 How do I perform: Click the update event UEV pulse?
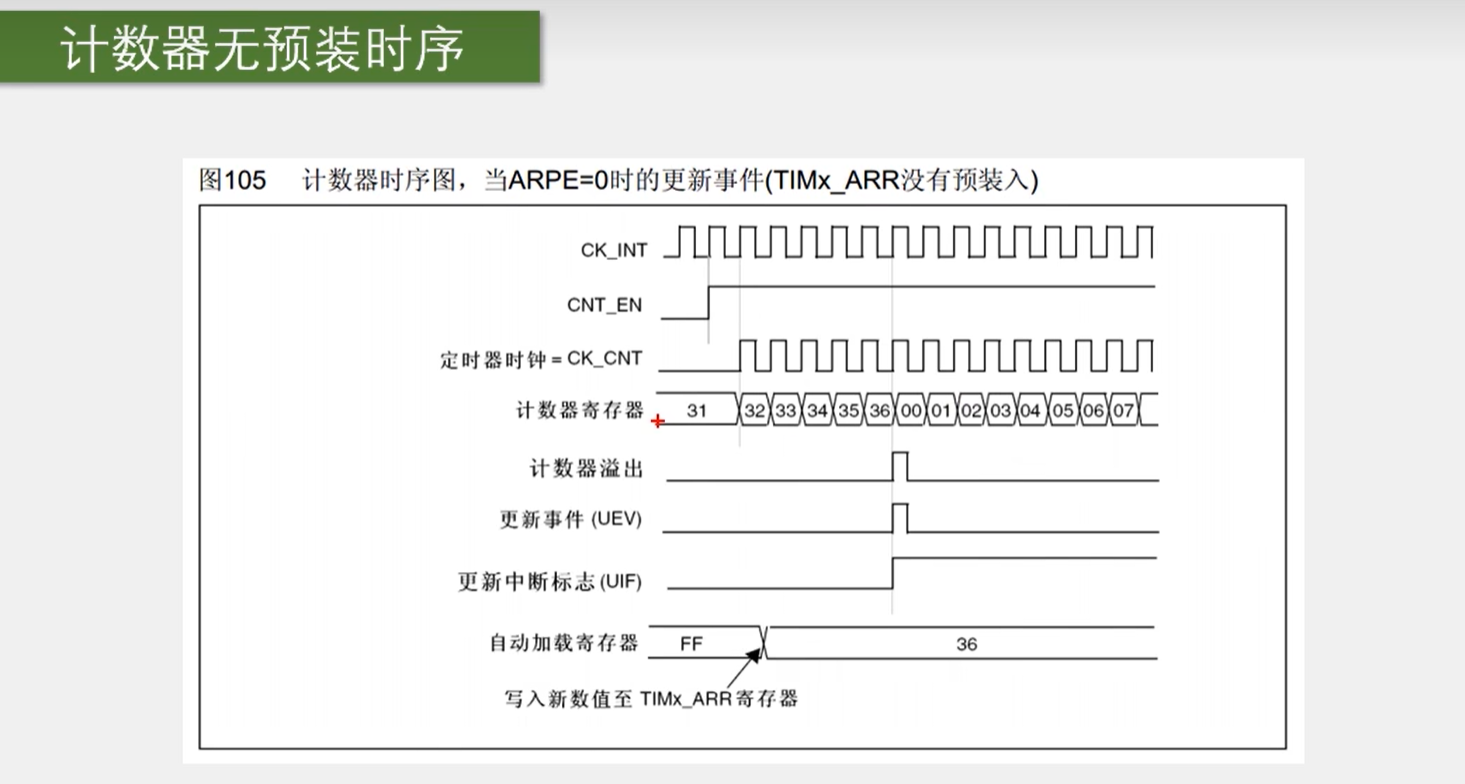[x=900, y=518]
